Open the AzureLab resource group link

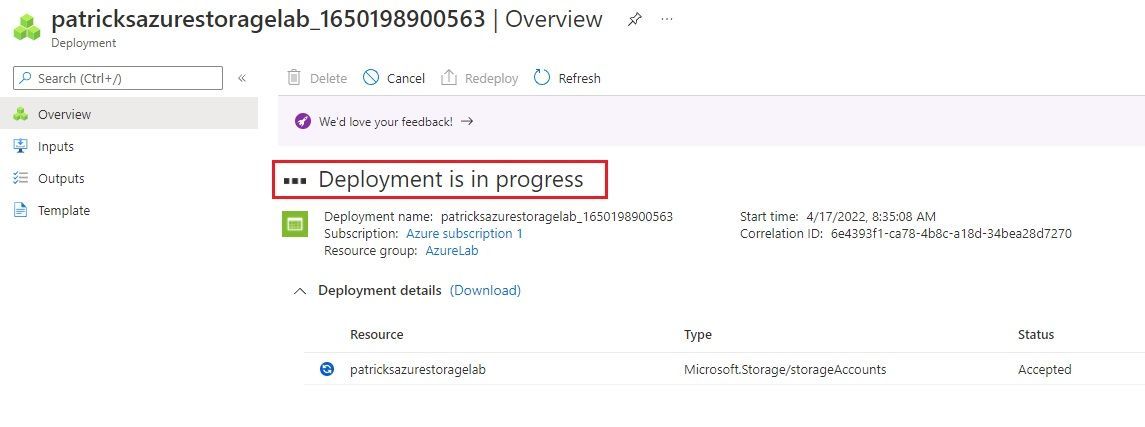coord(452,250)
